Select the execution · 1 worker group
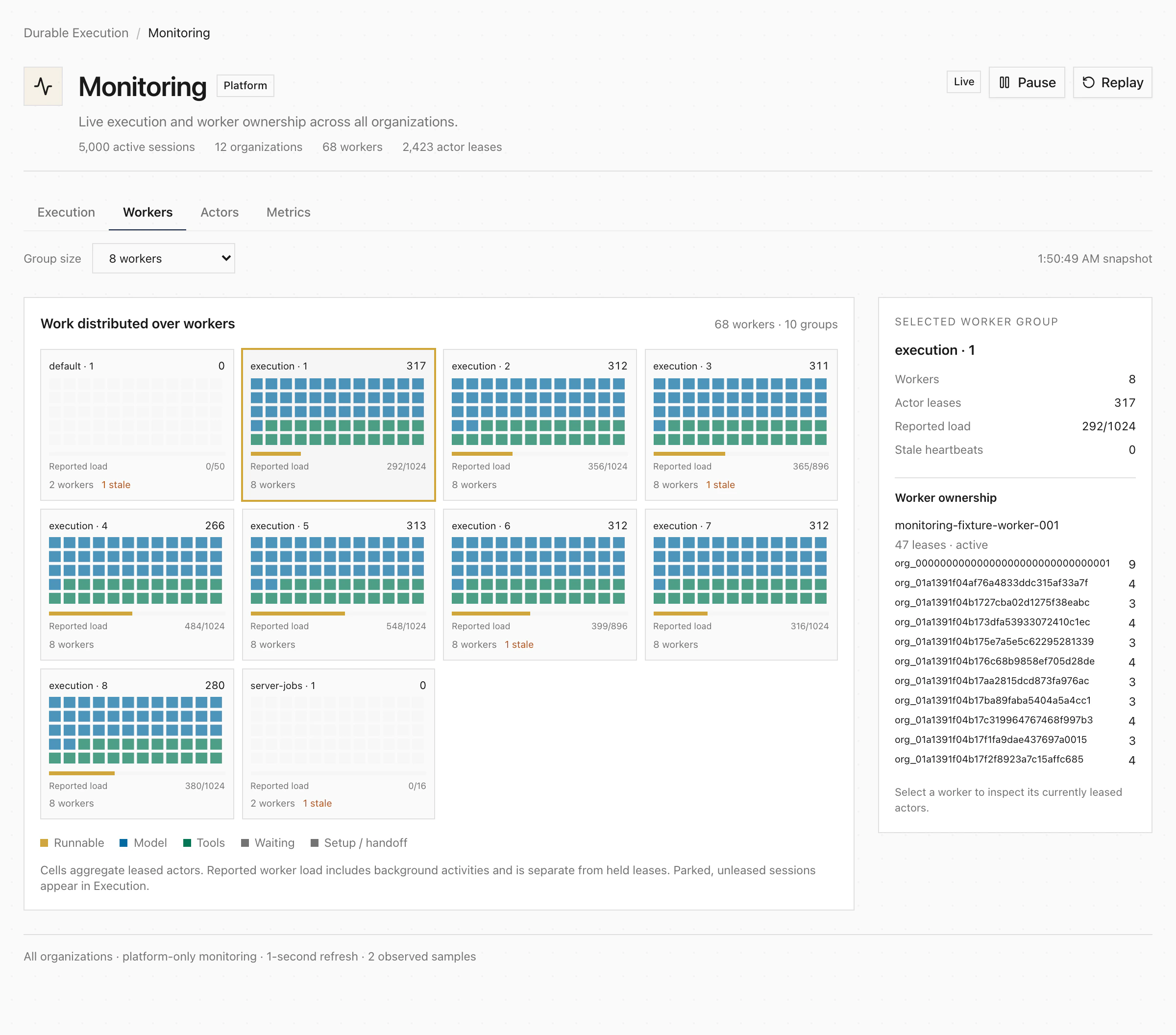The height and width of the screenshot is (1035, 1176). pyautogui.click(x=338, y=424)
